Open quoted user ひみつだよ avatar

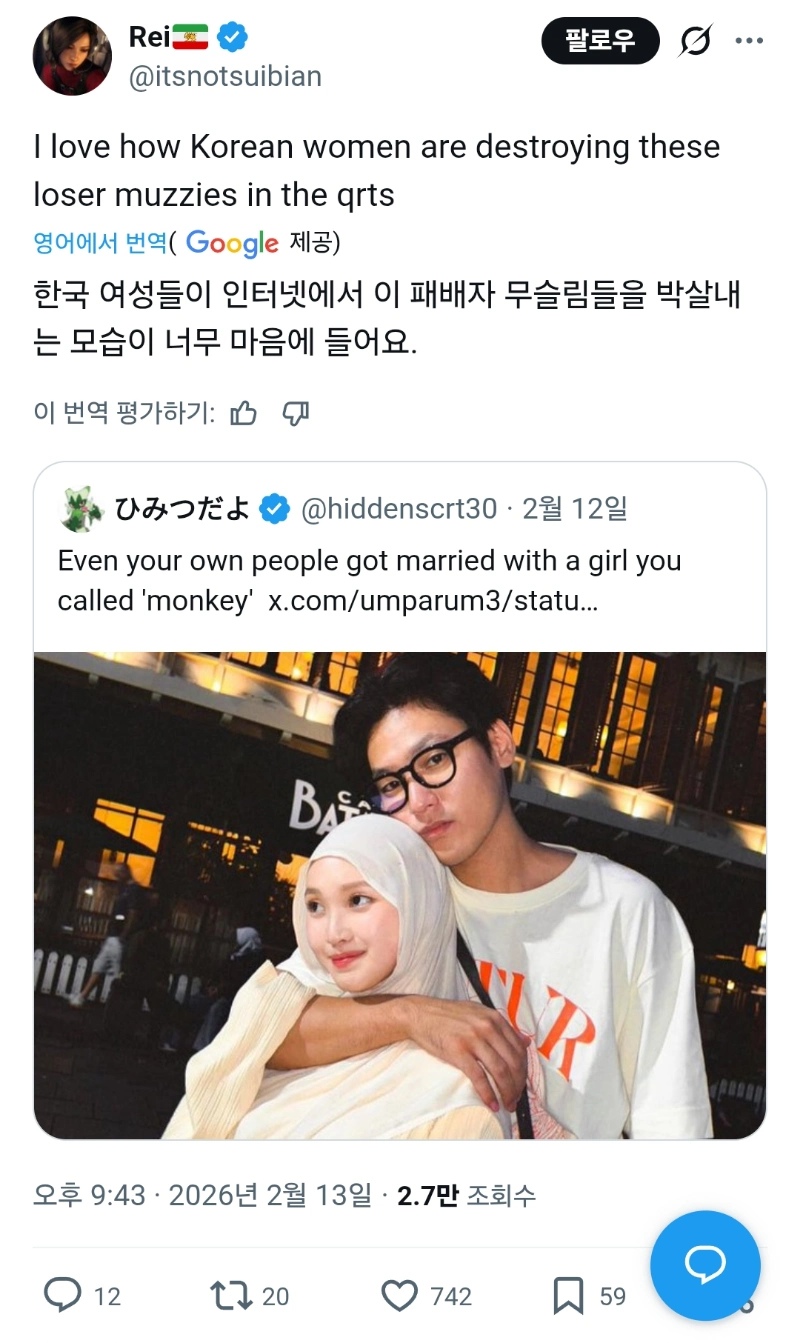coord(82,509)
